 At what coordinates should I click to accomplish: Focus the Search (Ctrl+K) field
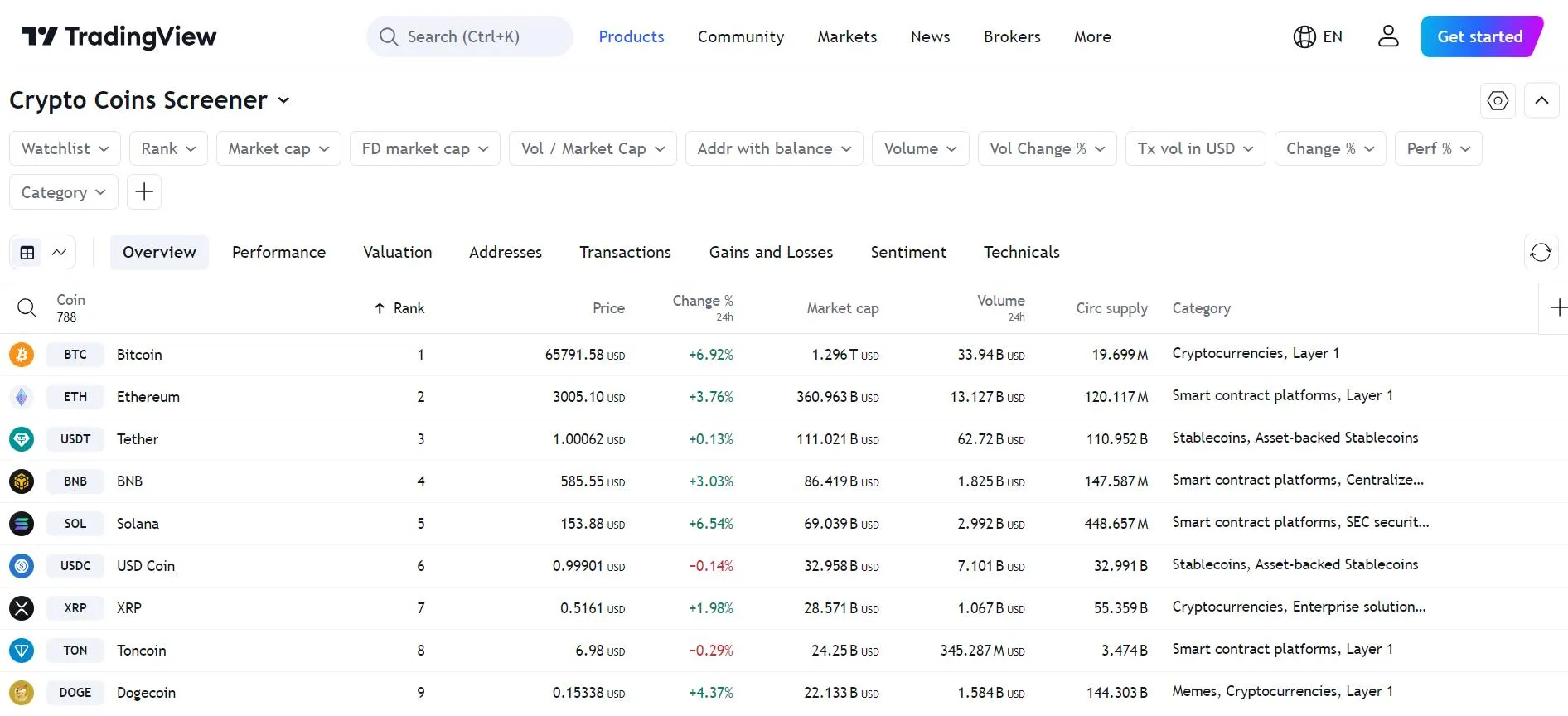click(x=470, y=36)
